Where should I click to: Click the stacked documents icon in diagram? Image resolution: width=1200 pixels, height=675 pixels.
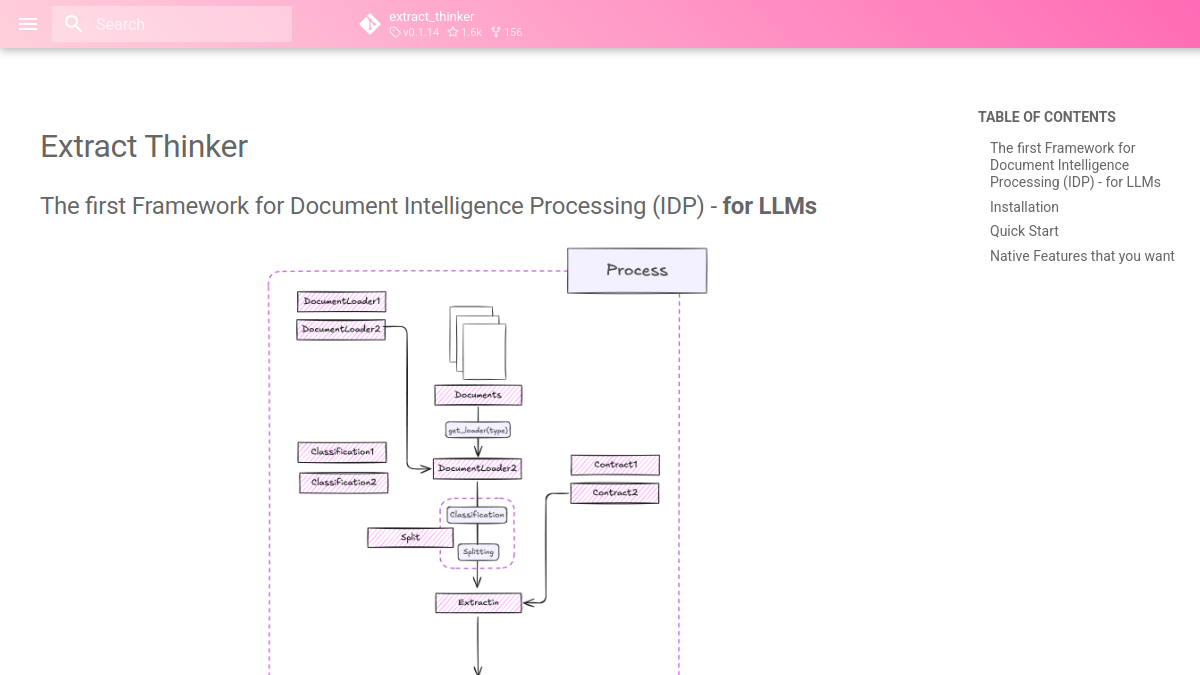coord(478,342)
